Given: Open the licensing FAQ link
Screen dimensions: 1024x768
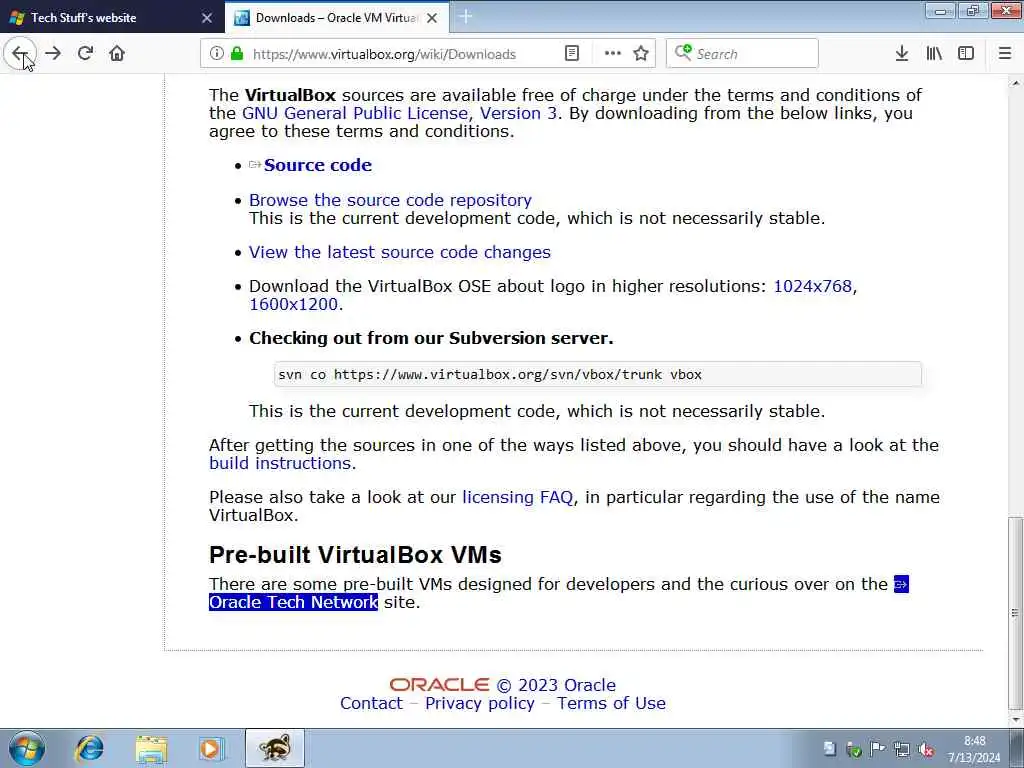Looking at the screenshot, I should [x=517, y=497].
